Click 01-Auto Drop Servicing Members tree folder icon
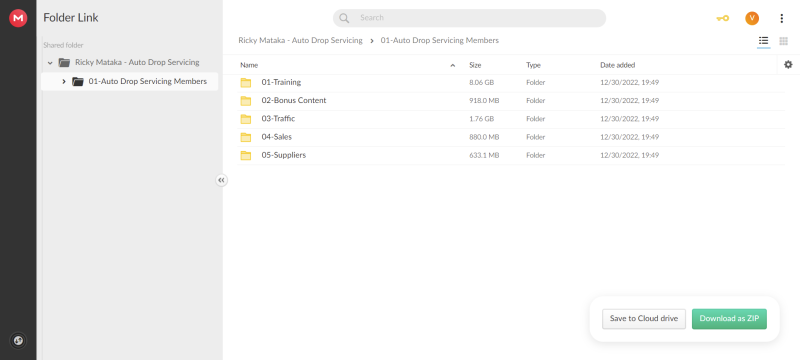 click(78, 82)
